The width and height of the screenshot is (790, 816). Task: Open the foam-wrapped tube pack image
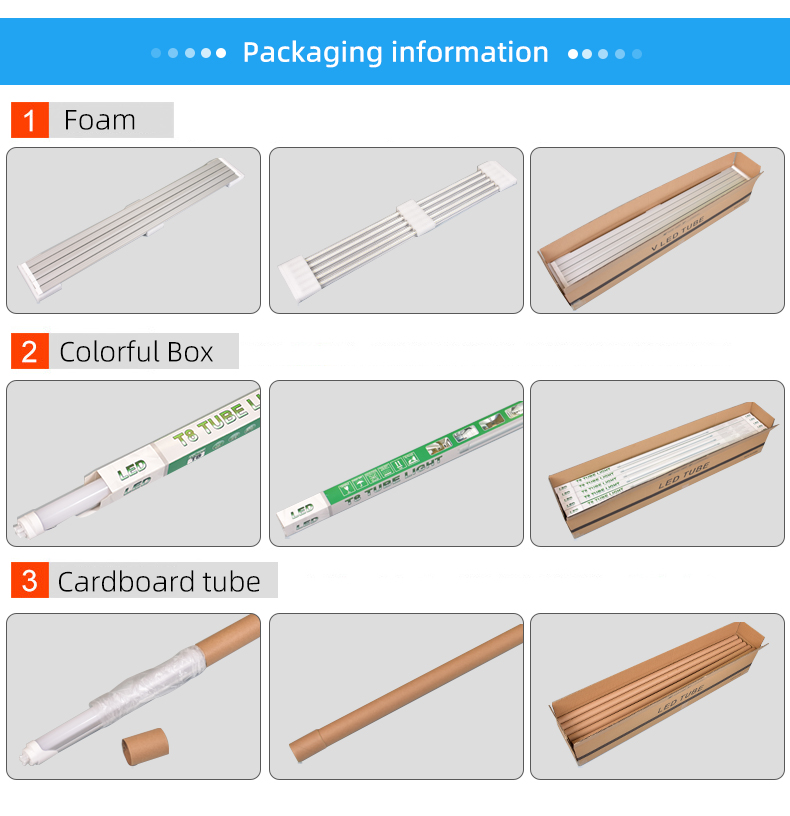point(133,231)
